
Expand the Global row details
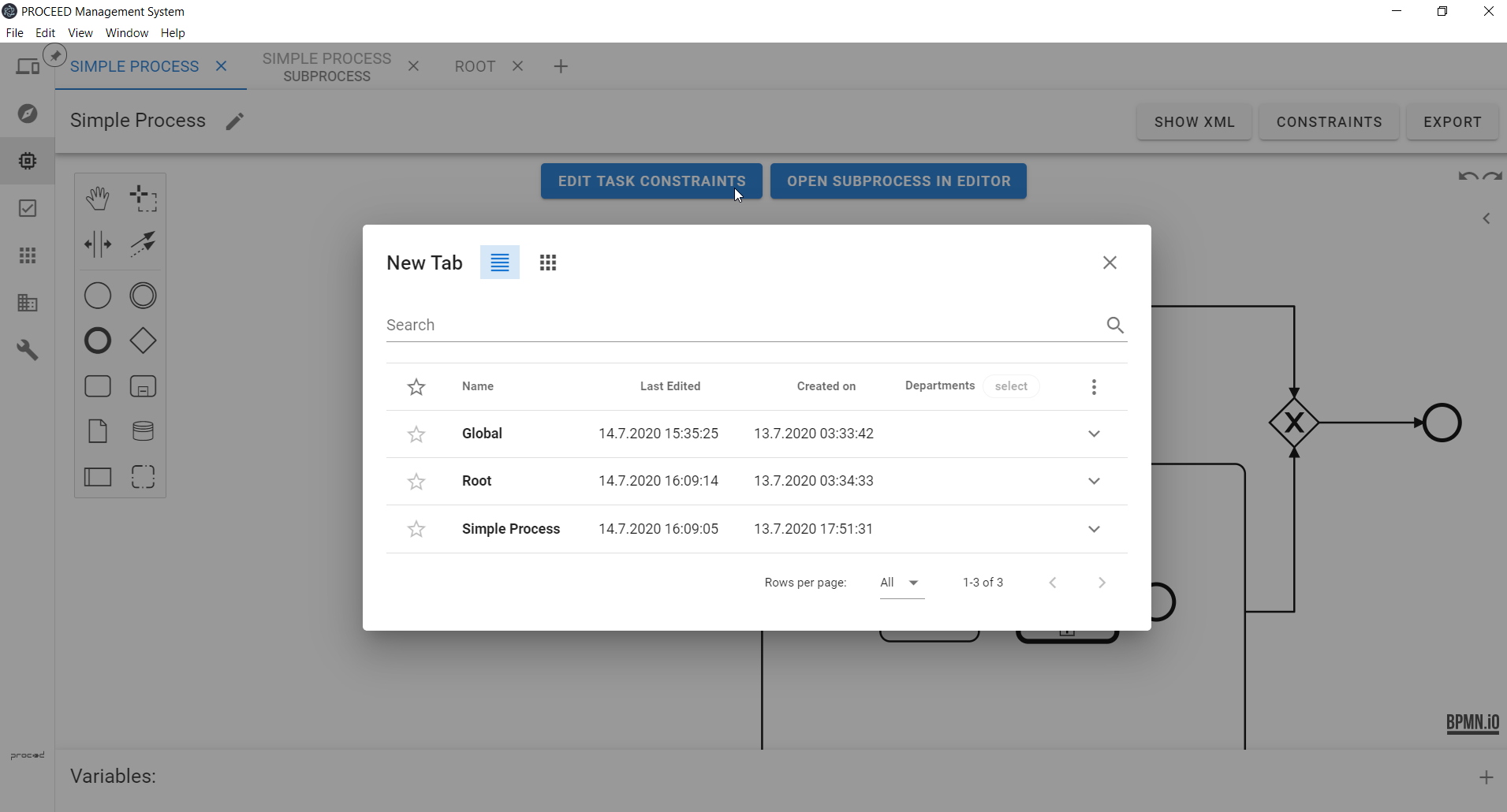tap(1094, 434)
